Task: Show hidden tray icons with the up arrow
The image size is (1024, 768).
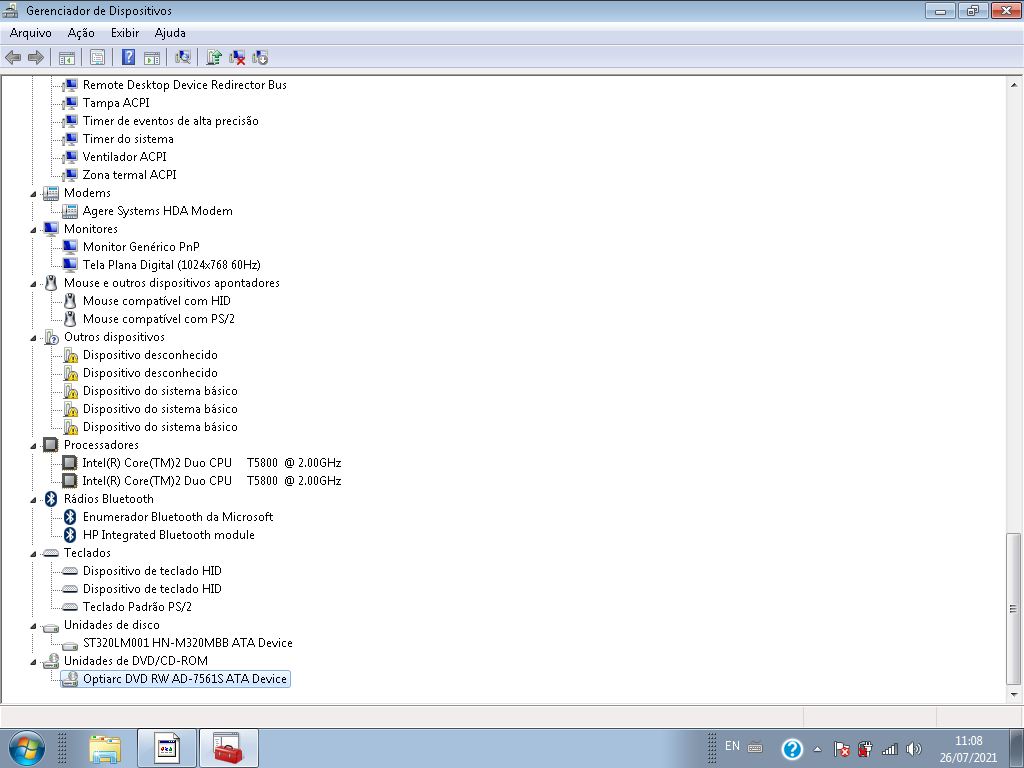Action: (817, 749)
